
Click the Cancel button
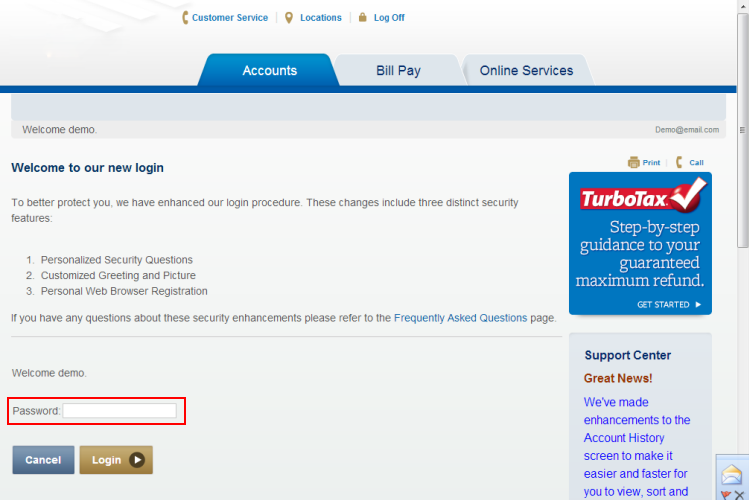pos(43,460)
